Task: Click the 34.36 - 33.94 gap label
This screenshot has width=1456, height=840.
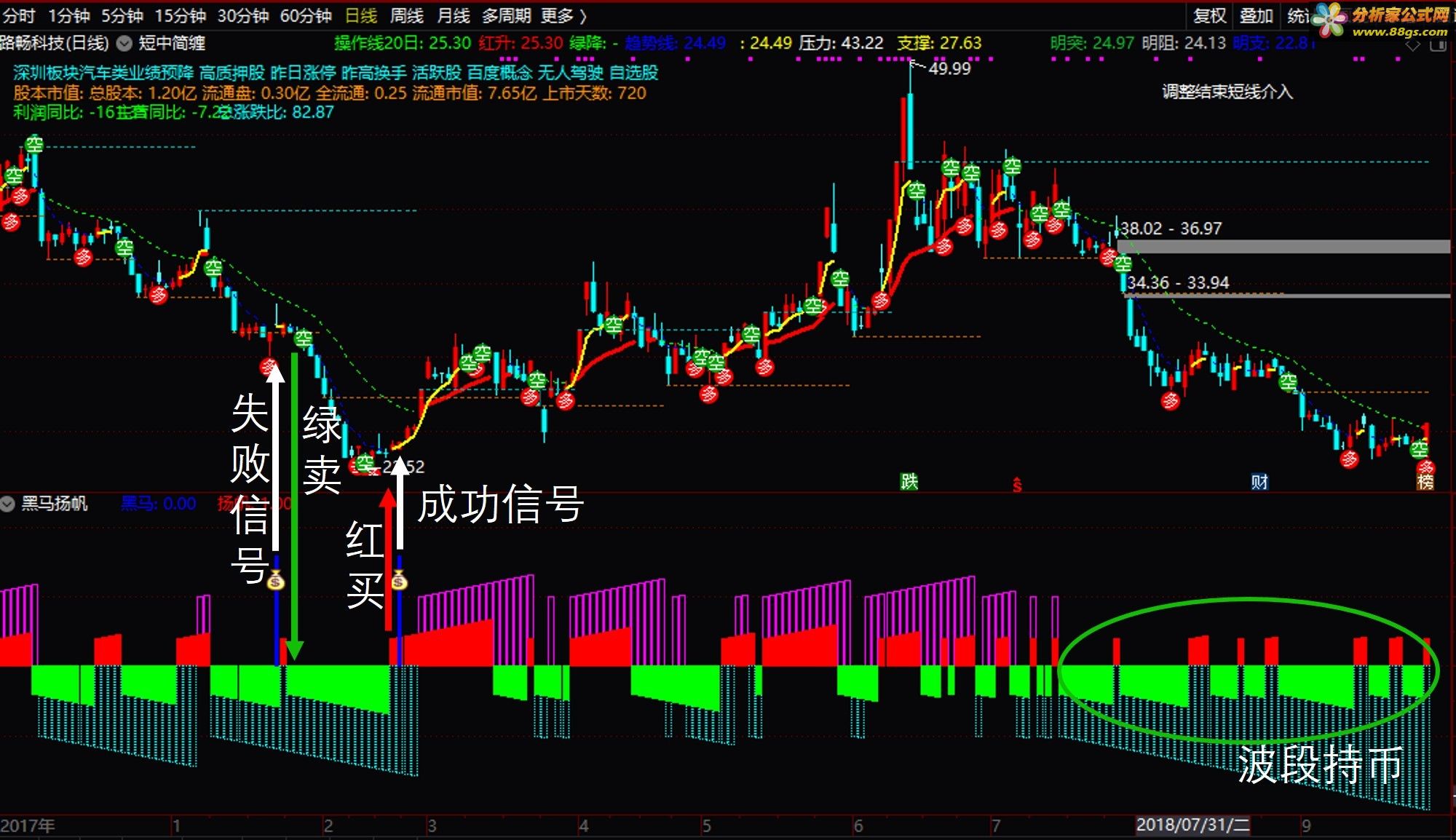Action: coord(1178,282)
